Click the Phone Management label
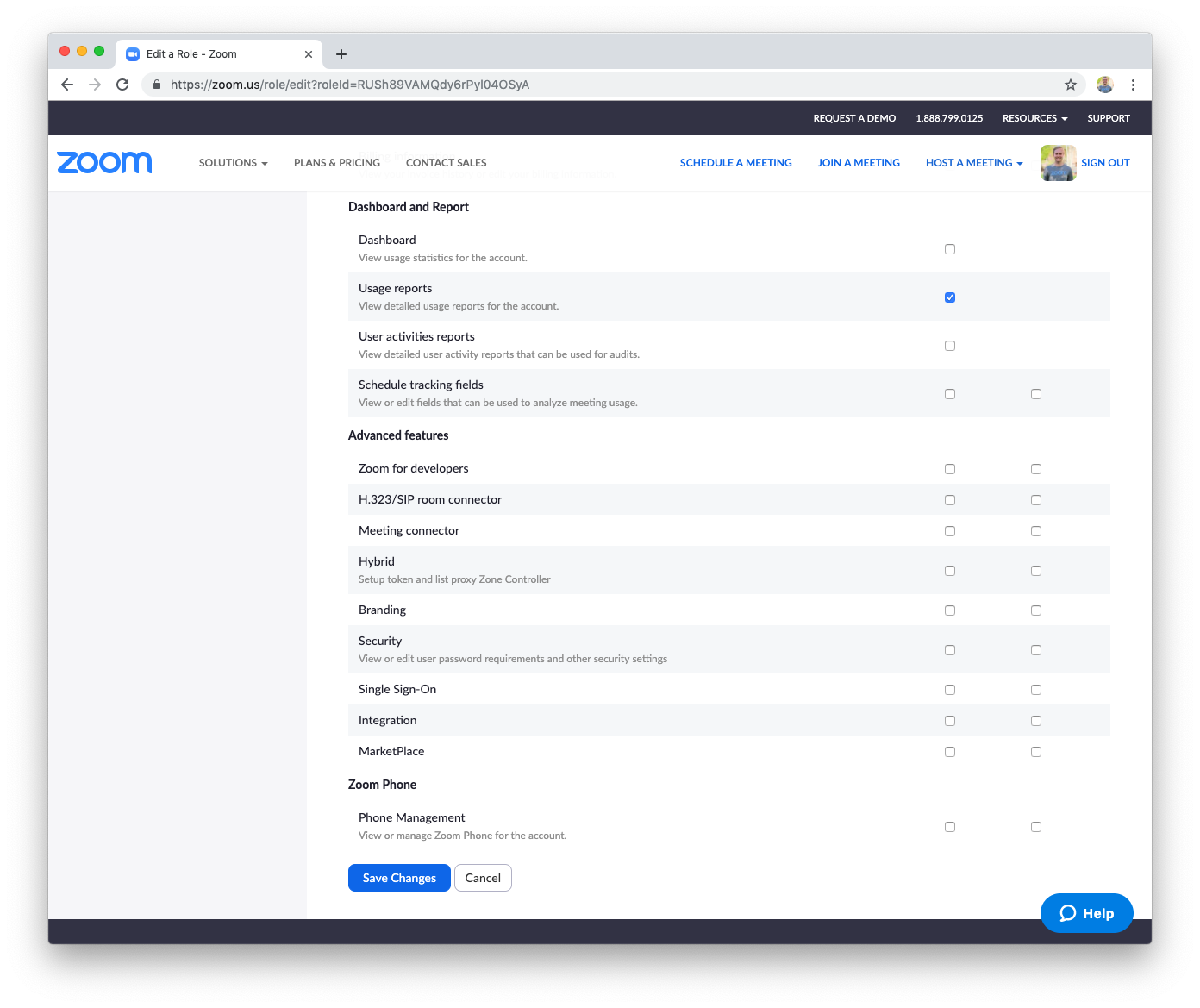This screenshot has width=1200, height=1008. pos(412,817)
